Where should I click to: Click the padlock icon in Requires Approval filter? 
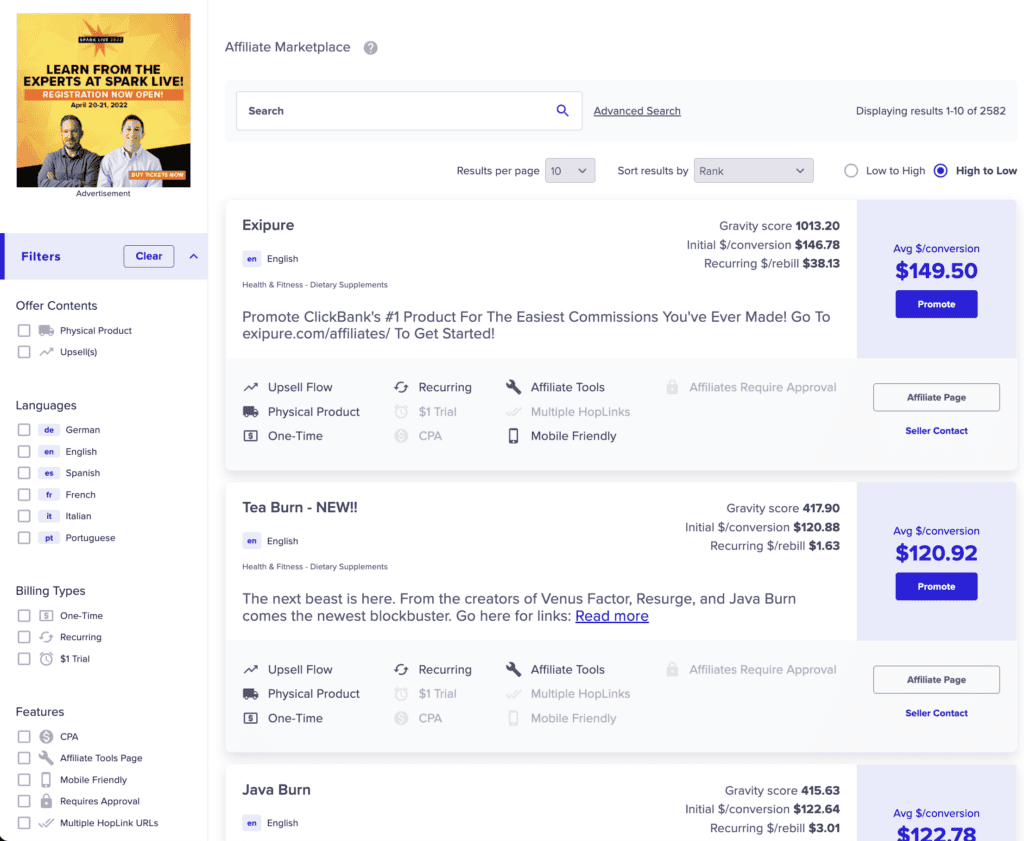tap(46, 801)
